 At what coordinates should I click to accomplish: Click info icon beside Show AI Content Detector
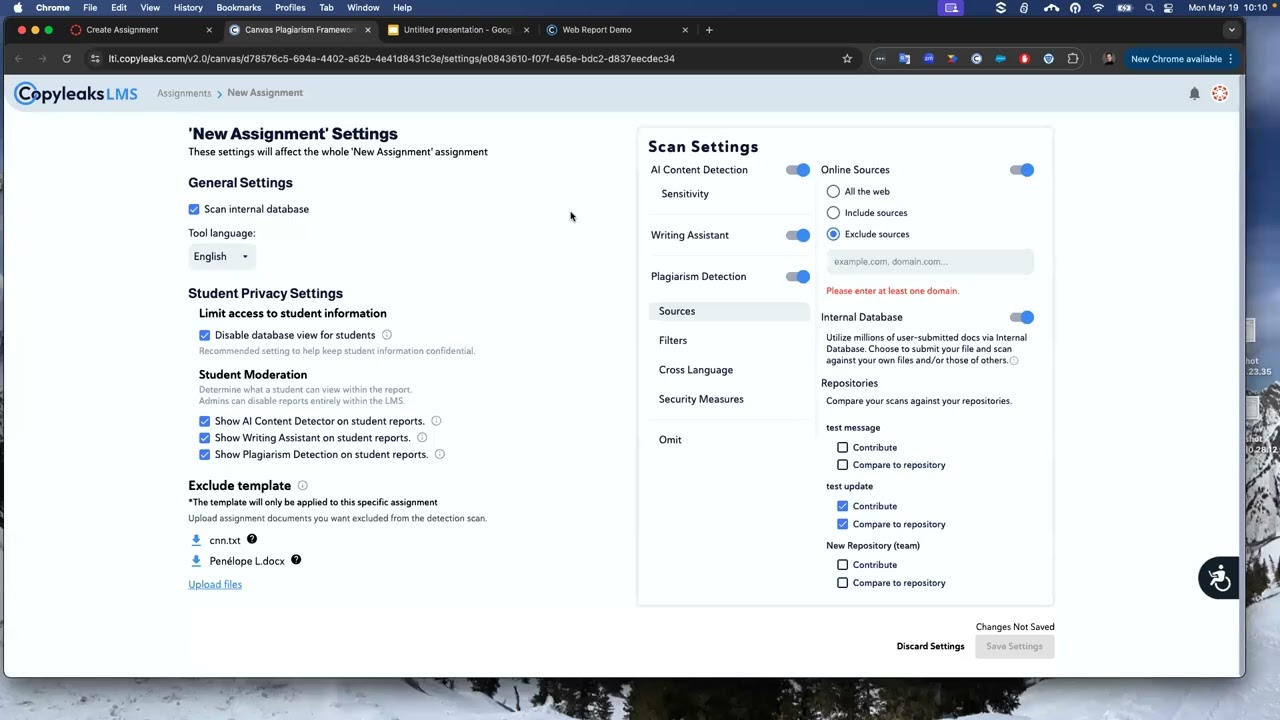(x=436, y=421)
